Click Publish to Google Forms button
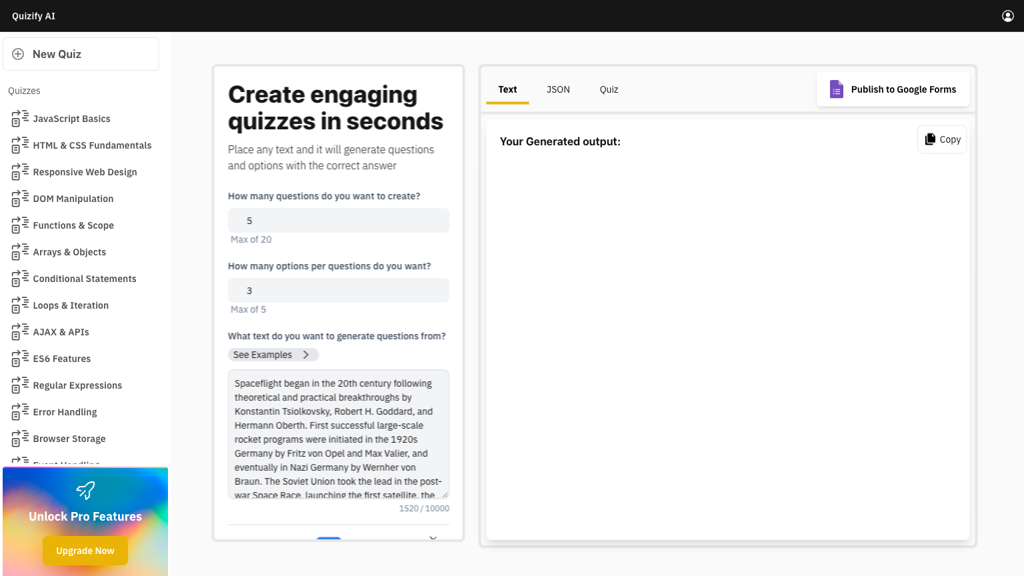The width and height of the screenshot is (1024, 576). coord(893,89)
